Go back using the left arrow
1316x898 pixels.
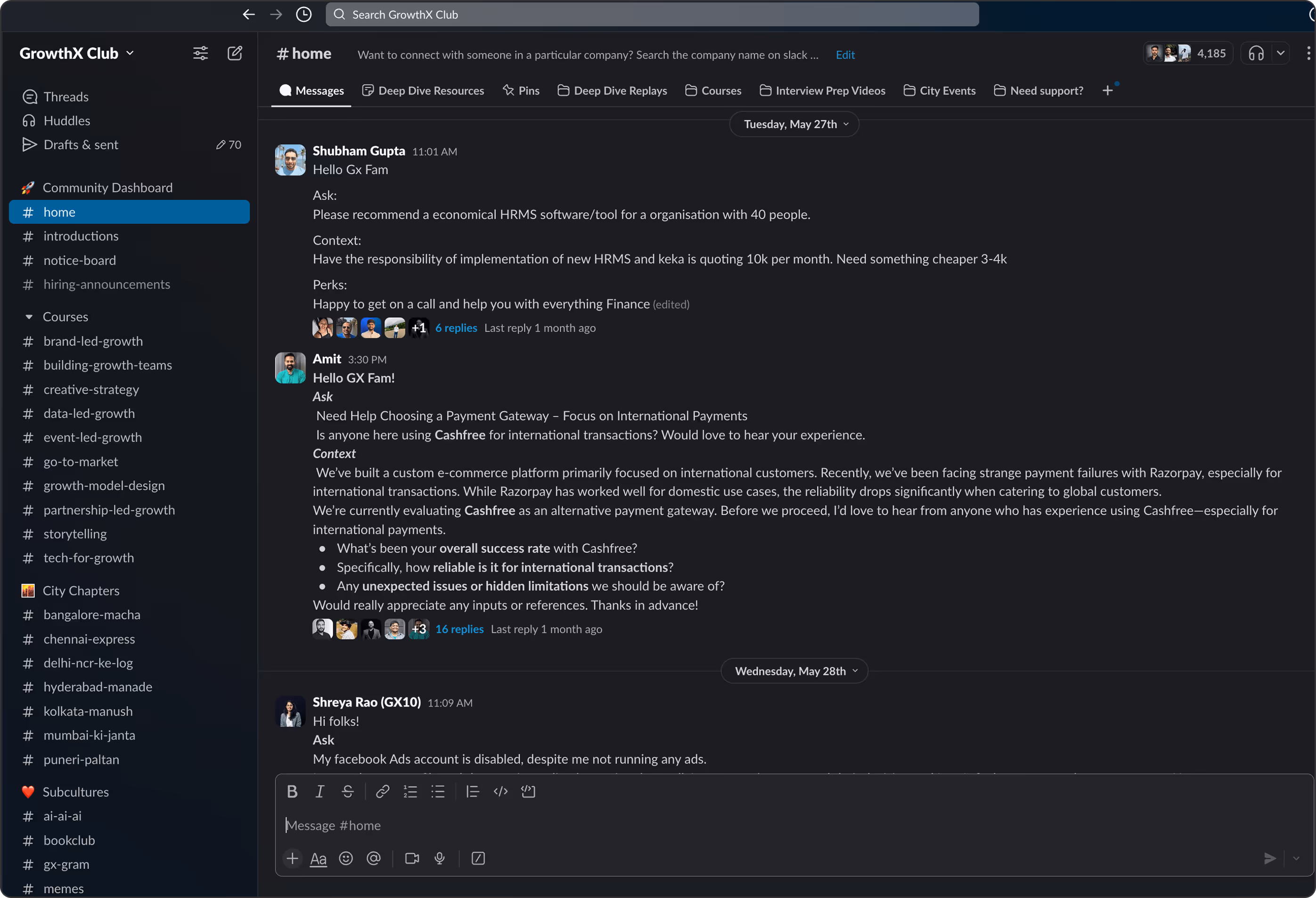point(249,15)
